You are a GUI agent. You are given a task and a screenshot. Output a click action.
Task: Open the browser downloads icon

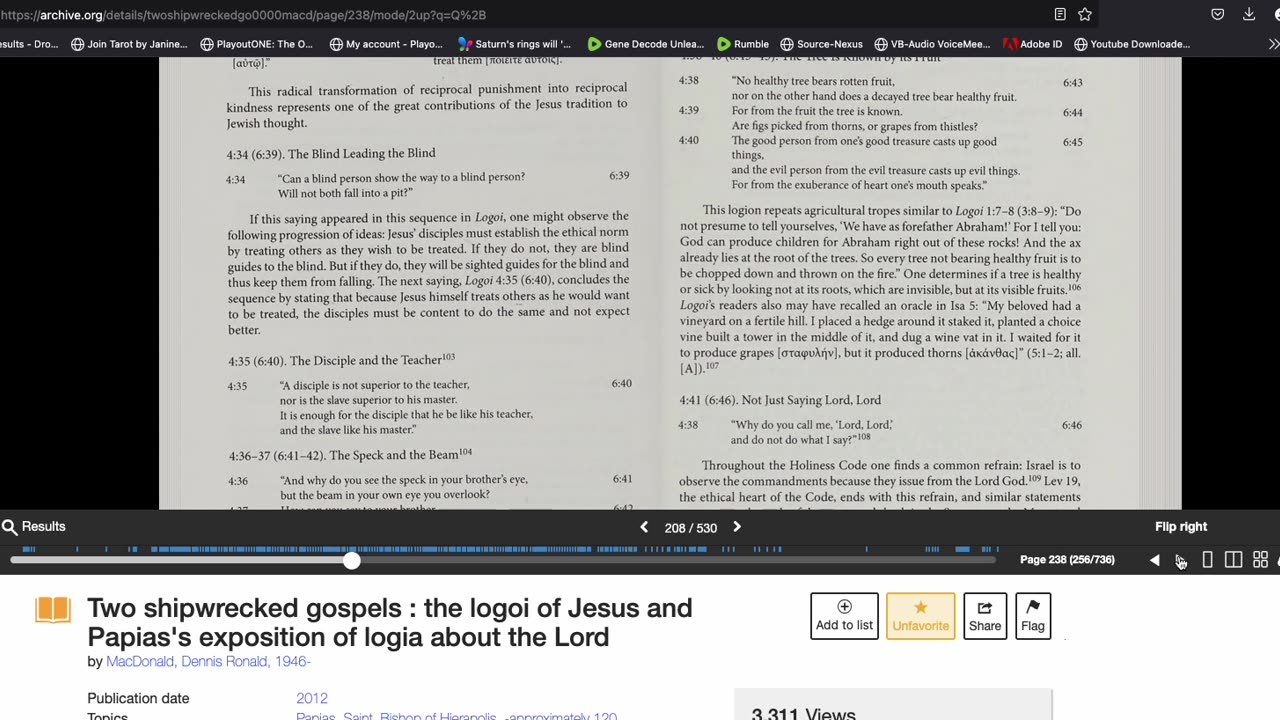tap(1249, 14)
